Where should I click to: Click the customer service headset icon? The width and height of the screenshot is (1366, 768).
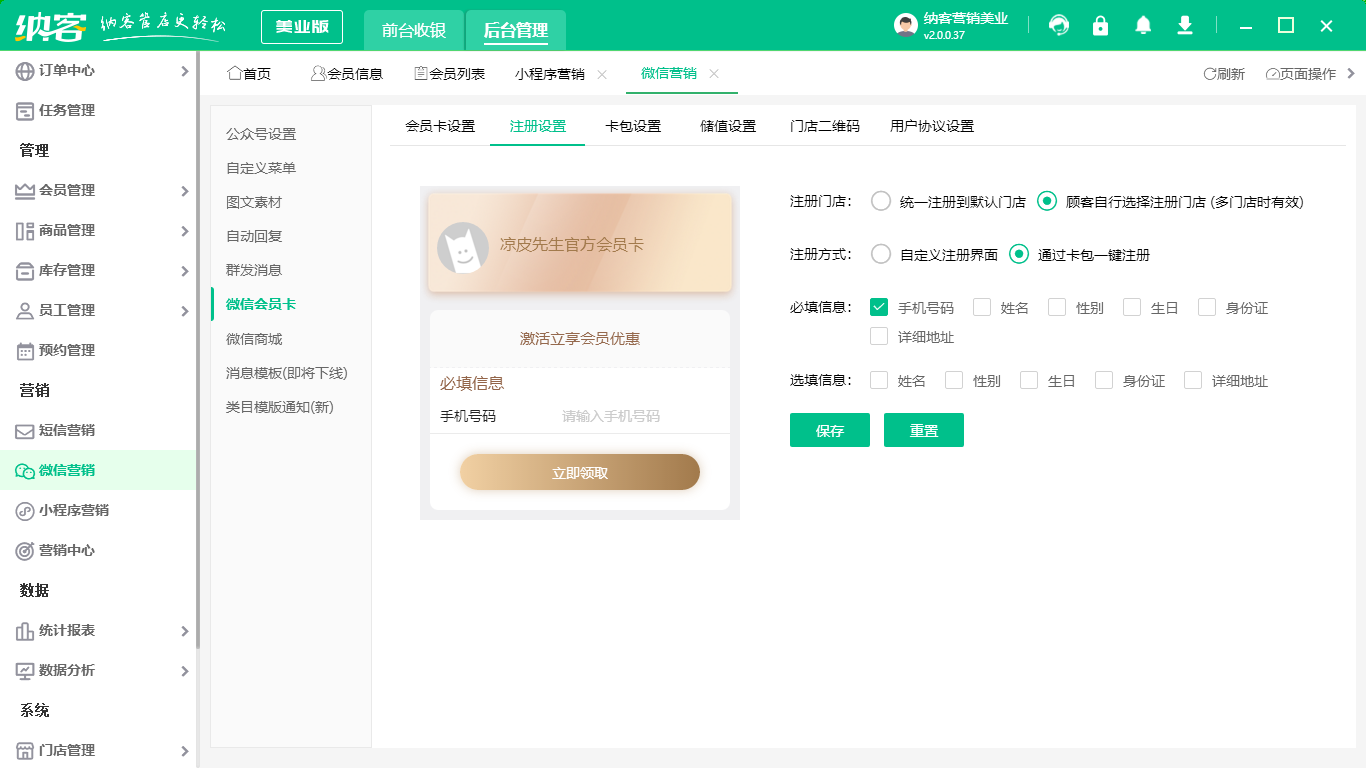click(x=1058, y=25)
